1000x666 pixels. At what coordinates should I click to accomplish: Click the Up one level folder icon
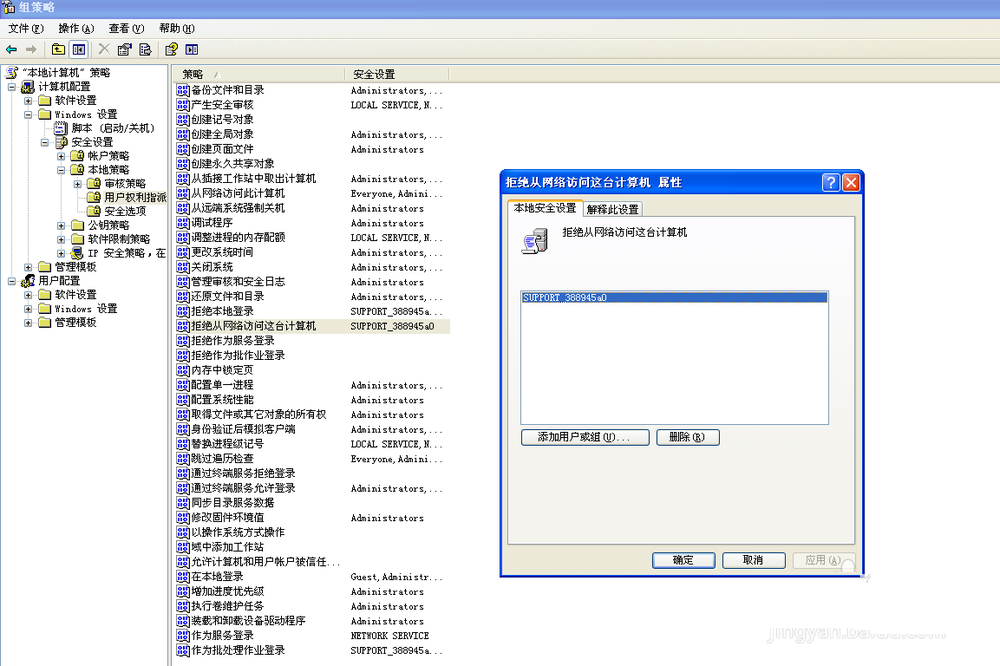(58, 48)
